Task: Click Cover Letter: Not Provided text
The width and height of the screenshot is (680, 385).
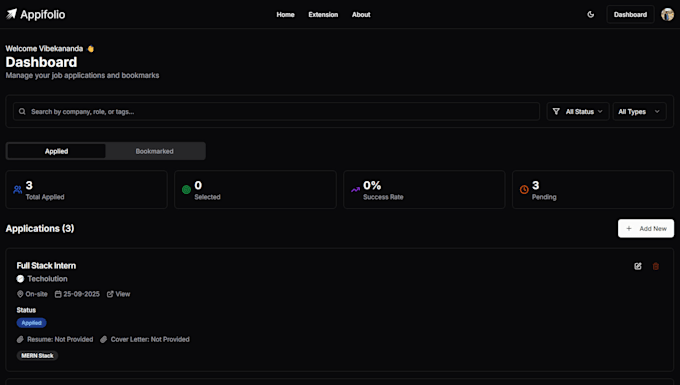Action: 150,339
